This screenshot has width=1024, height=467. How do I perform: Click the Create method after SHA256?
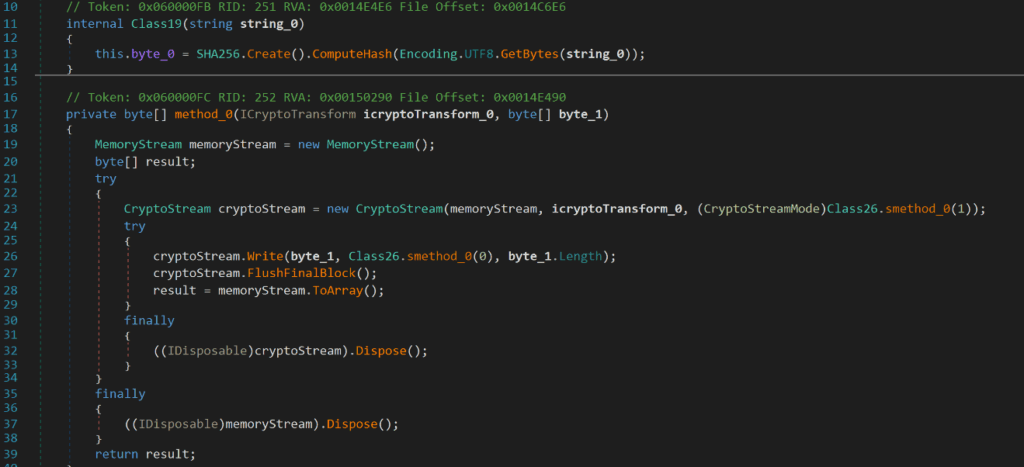coord(268,55)
